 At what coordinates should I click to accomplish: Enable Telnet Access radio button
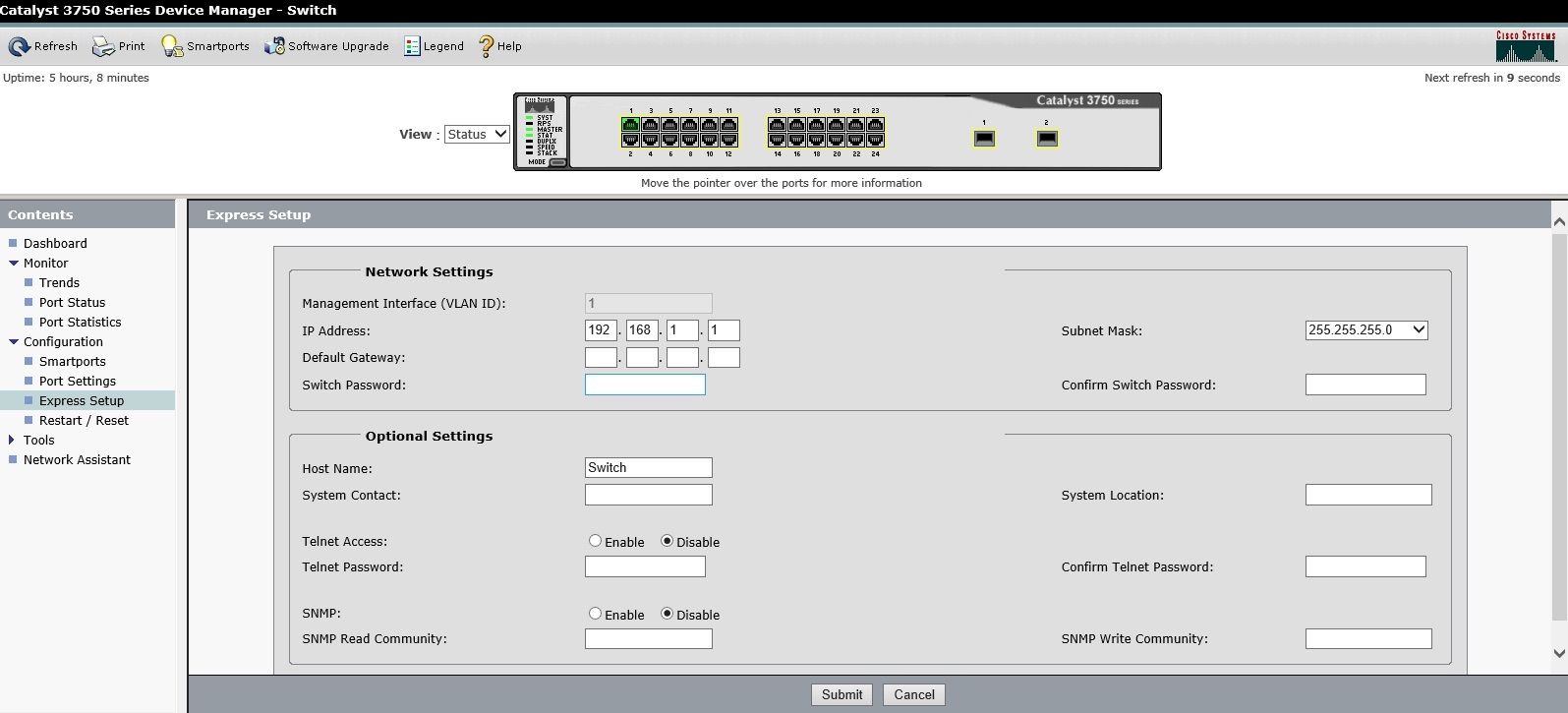(595, 541)
